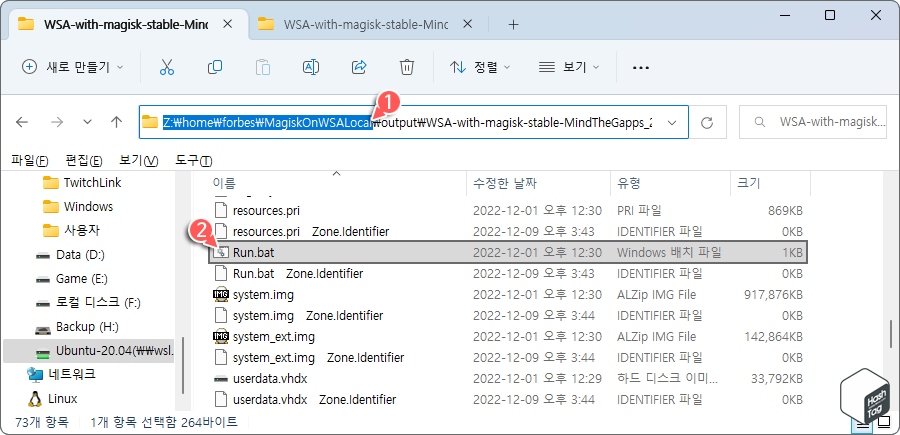Select resources.pri Zone.Identifier file row

coord(508,232)
